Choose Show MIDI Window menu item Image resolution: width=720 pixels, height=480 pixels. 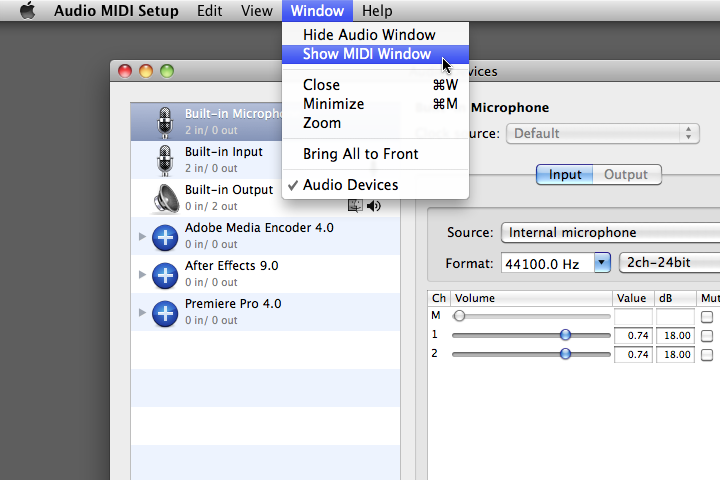click(x=366, y=54)
